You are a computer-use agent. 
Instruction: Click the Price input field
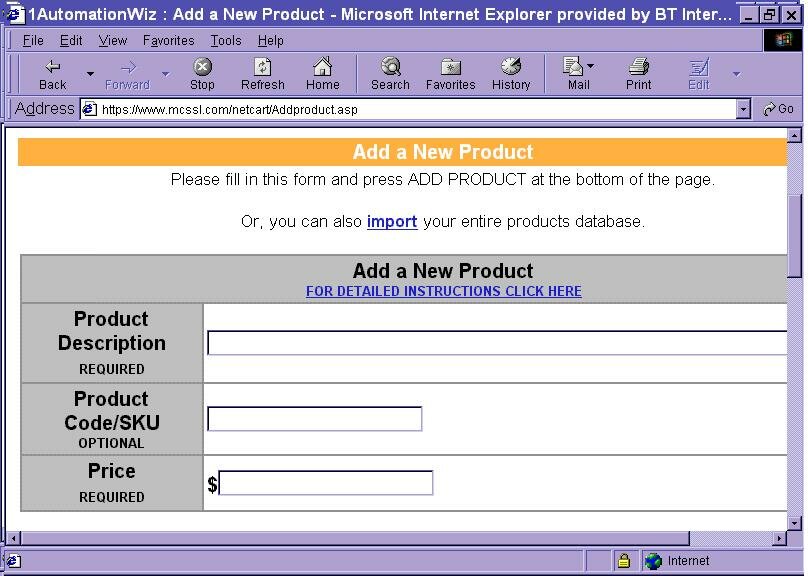click(325, 484)
